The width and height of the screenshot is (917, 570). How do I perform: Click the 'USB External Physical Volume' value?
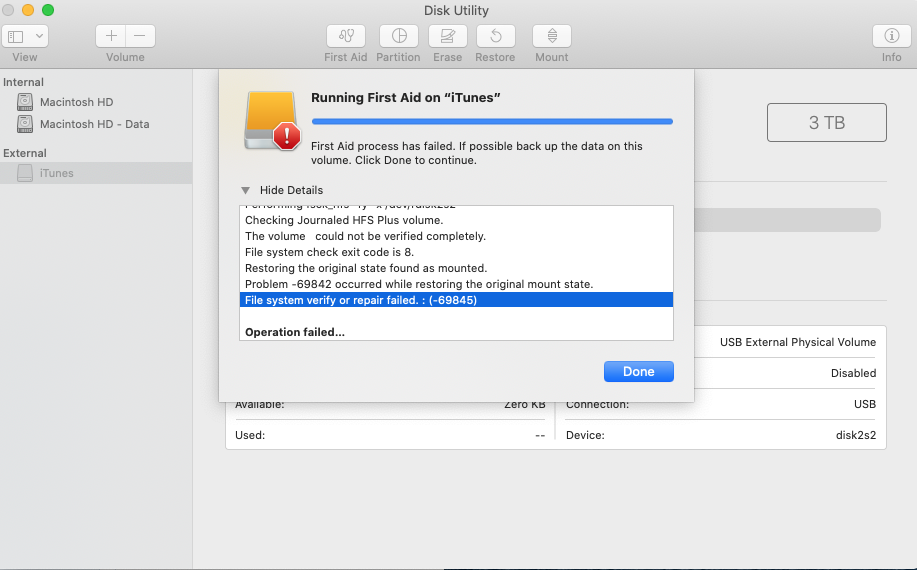coord(798,342)
